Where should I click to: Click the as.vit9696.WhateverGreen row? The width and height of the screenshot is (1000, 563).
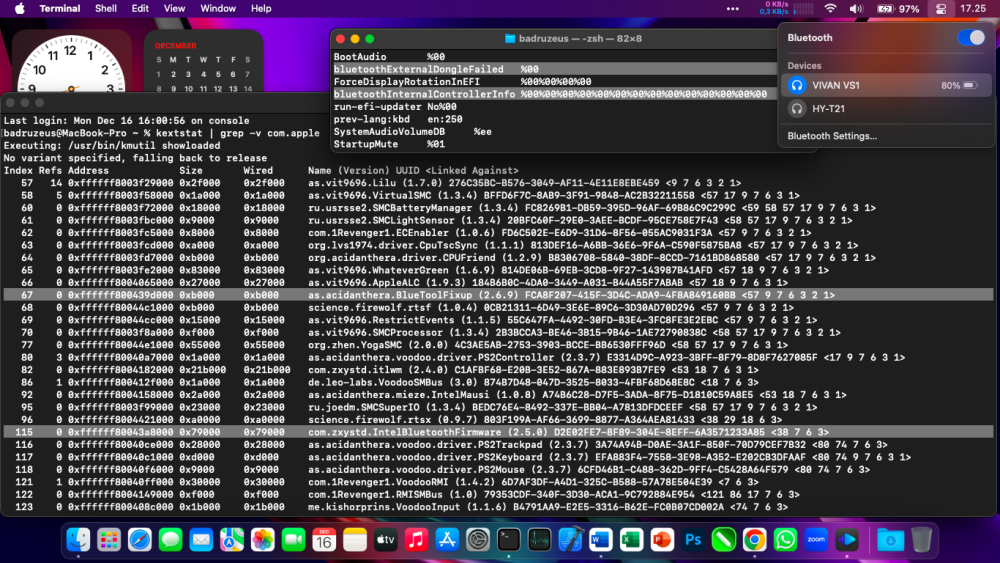pyautogui.click(x=498, y=270)
